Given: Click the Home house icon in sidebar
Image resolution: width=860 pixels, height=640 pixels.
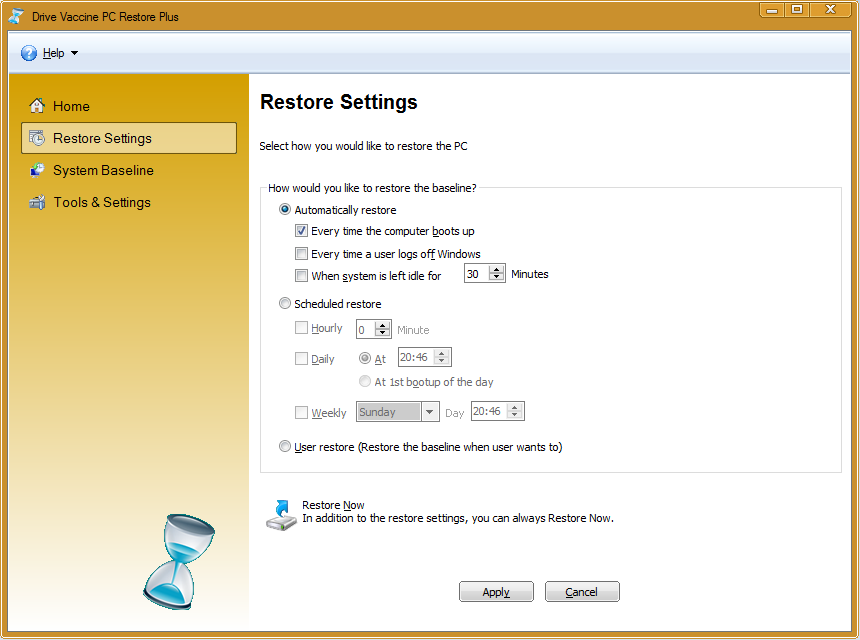Looking at the screenshot, I should pos(37,105).
